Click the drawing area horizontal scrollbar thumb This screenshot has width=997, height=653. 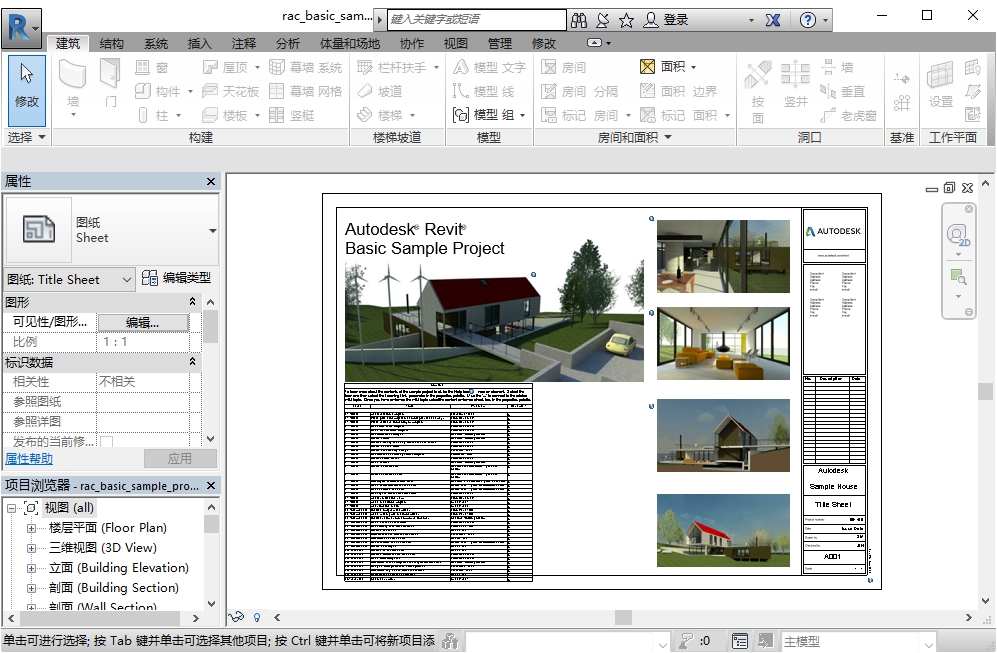coord(623,617)
